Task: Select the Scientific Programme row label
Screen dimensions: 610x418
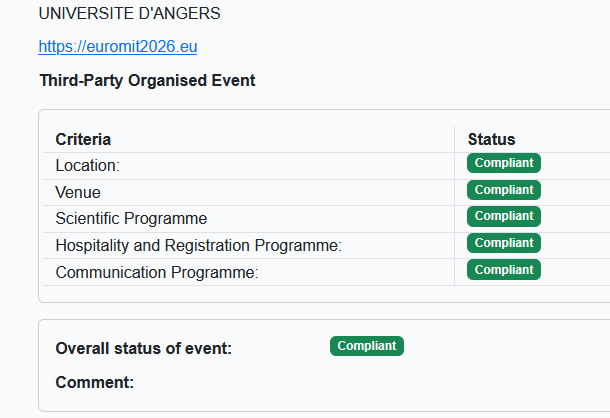Action: click(131, 219)
